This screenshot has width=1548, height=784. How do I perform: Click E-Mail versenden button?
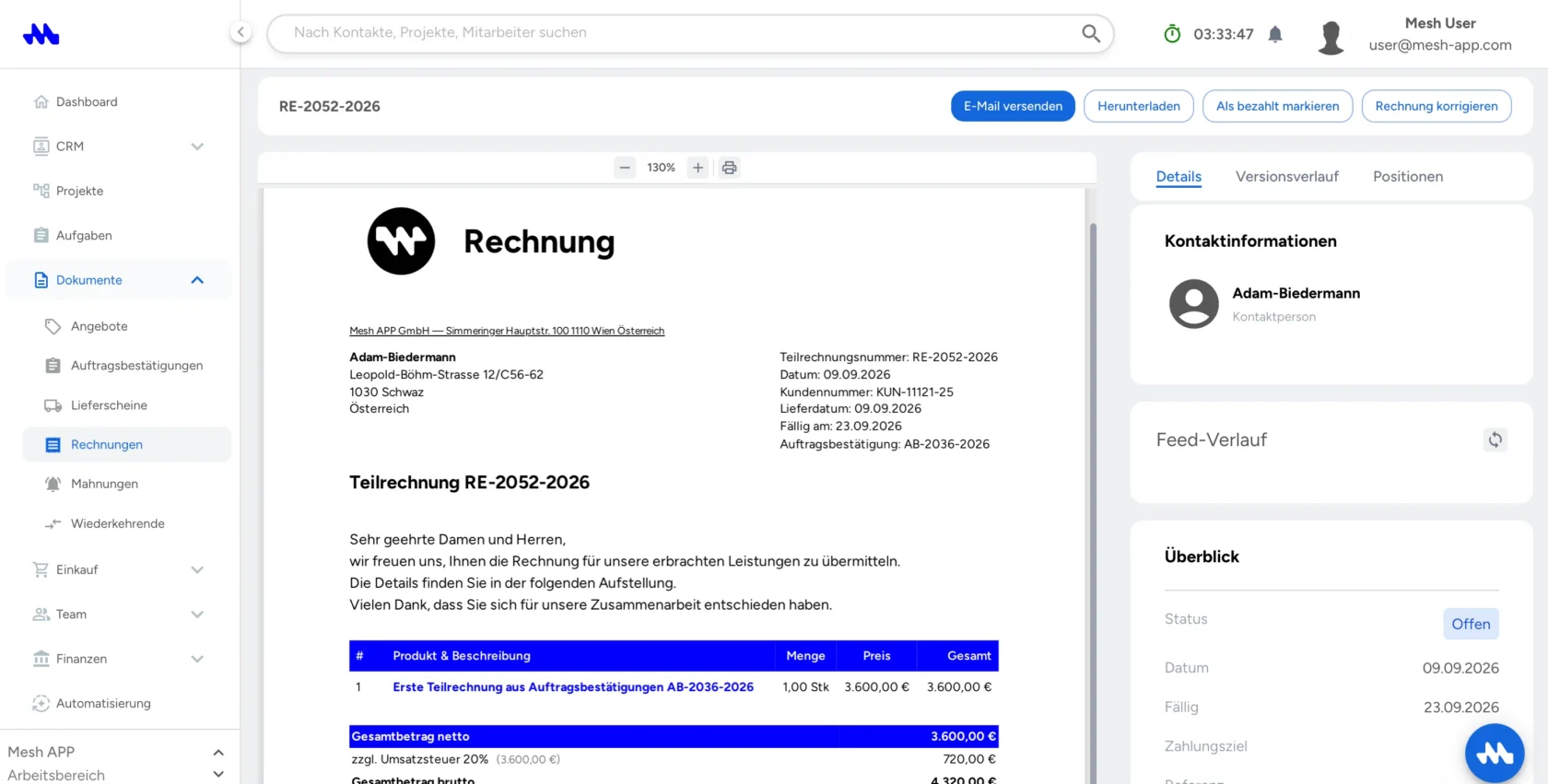1013,106
